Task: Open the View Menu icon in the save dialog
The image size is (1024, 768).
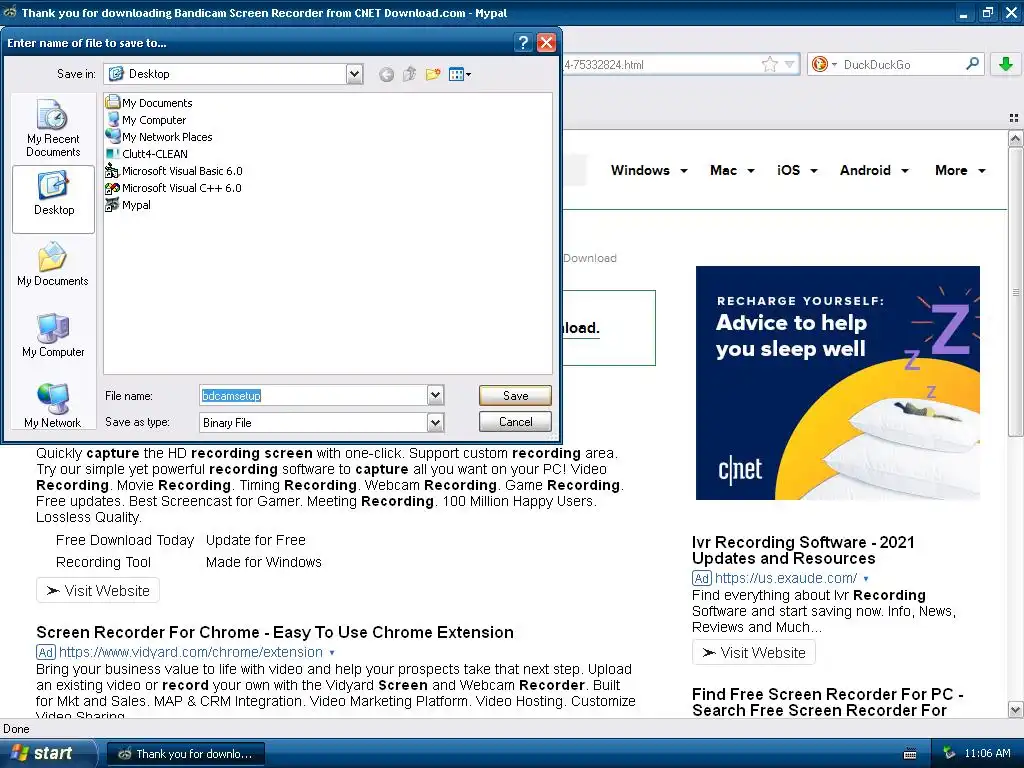Action: [460, 74]
